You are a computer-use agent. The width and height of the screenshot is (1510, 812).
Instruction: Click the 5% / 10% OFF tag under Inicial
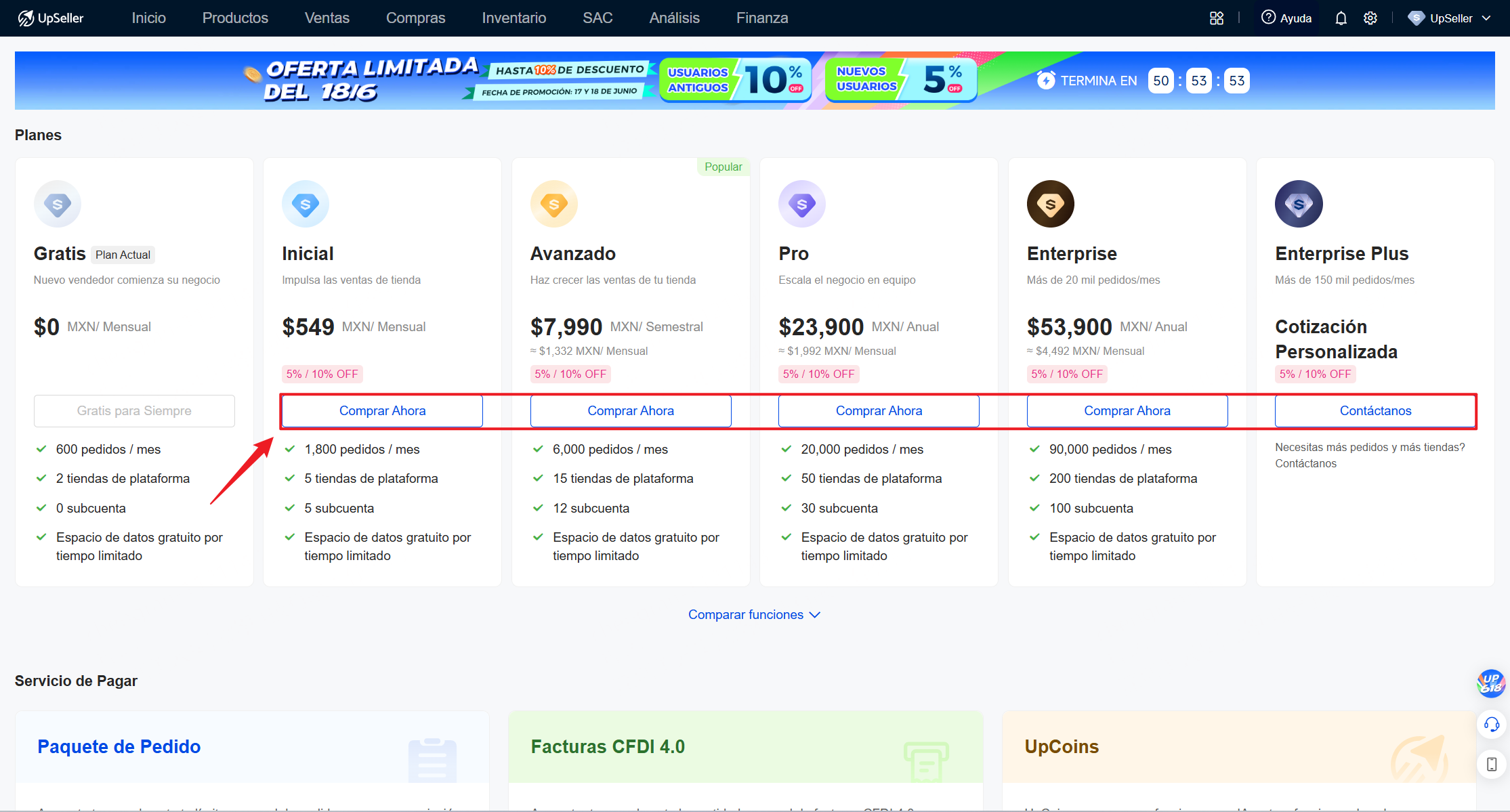click(x=322, y=375)
